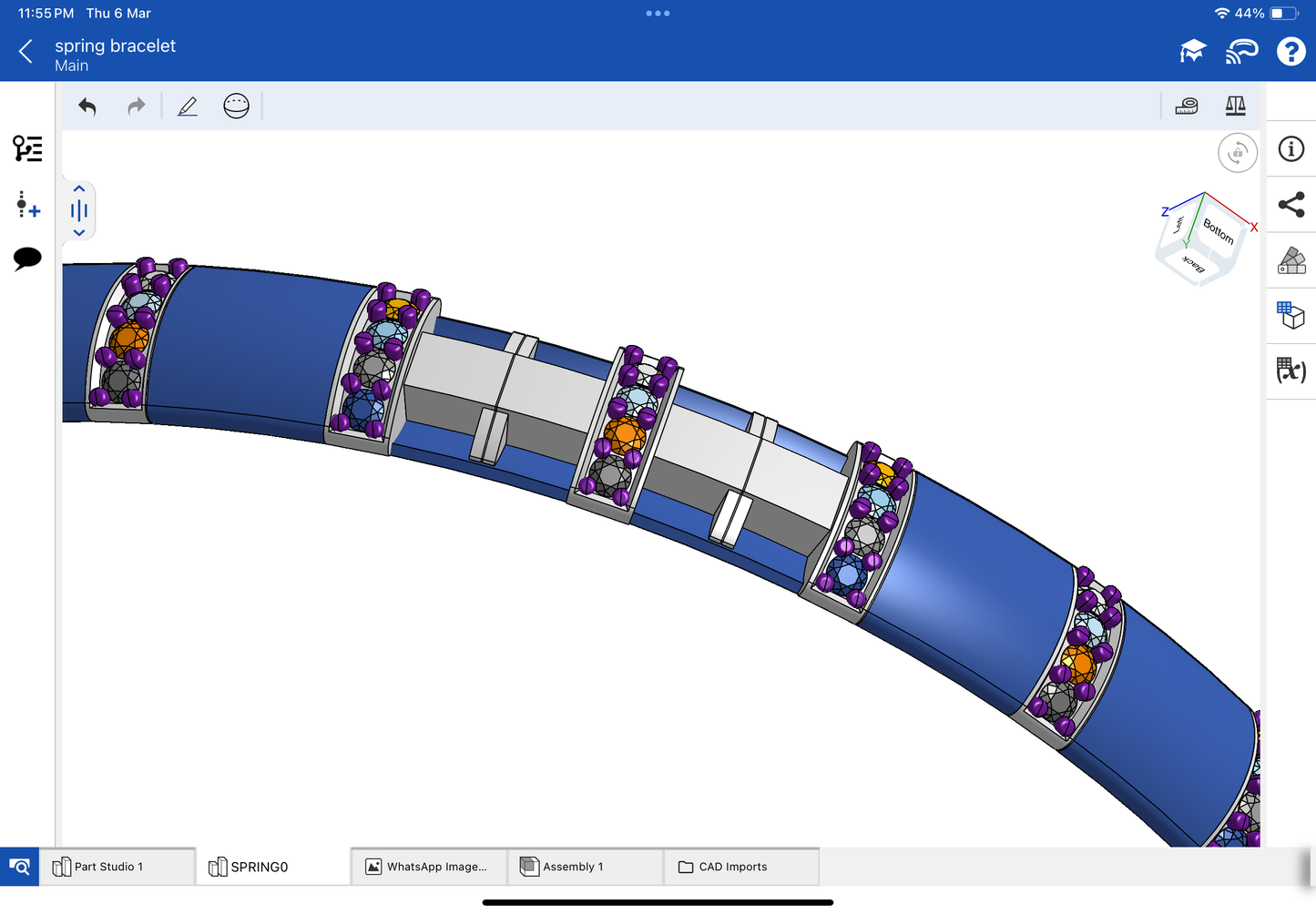The width and height of the screenshot is (1316, 914).
Task: Open the help question mark
Action: (1290, 52)
